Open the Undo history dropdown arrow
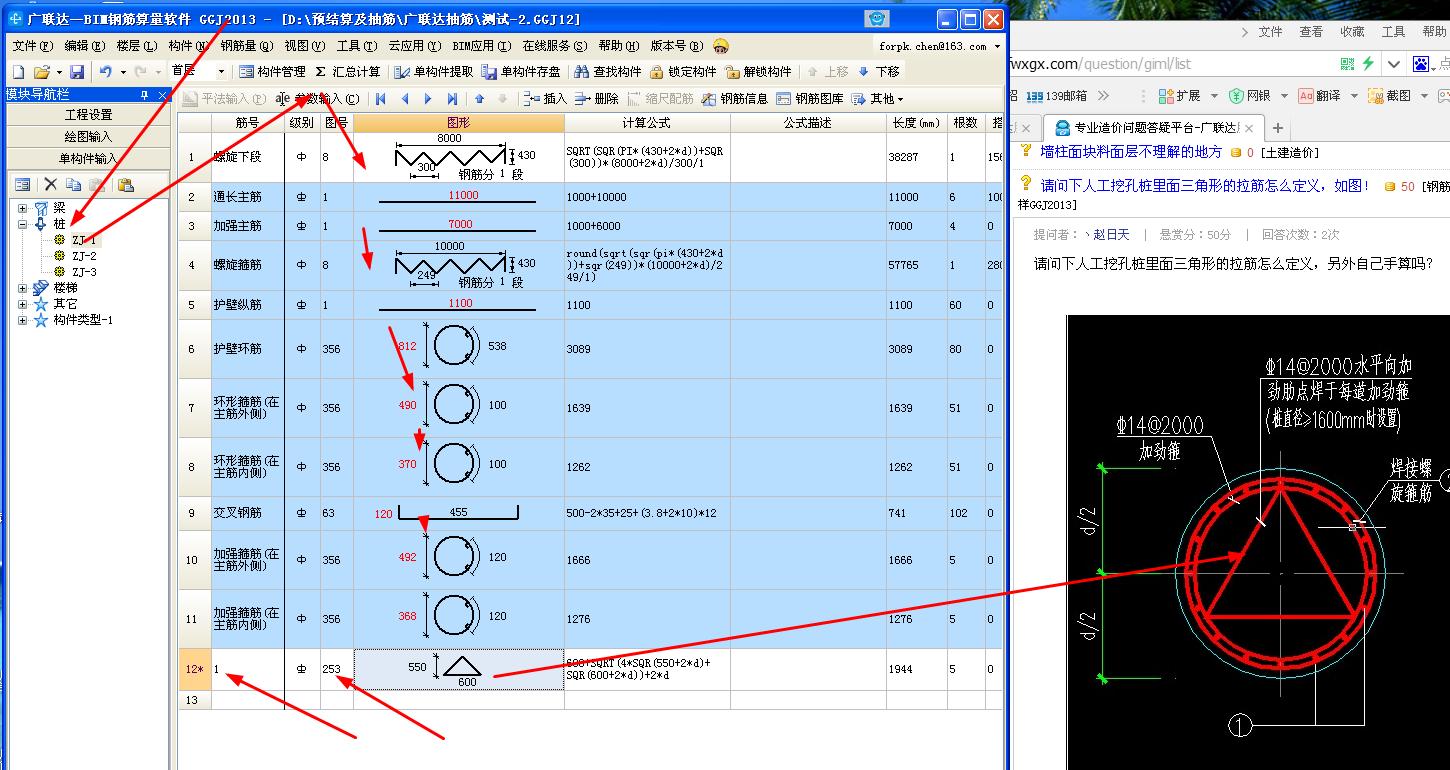This screenshot has width=1450, height=770. [x=123, y=72]
